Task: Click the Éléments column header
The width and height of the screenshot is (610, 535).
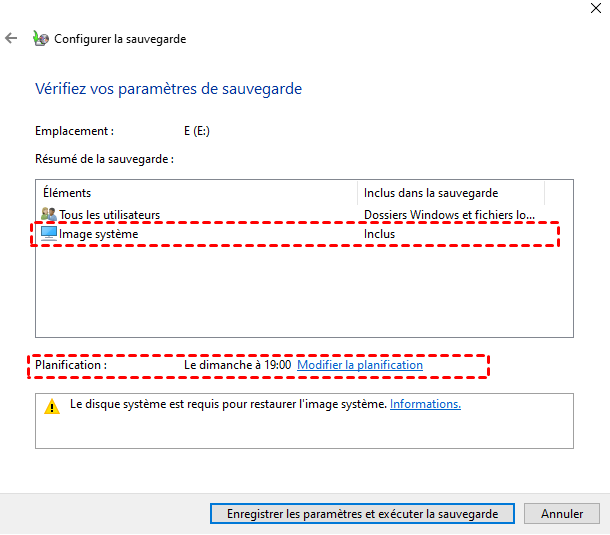Action: tap(68, 193)
